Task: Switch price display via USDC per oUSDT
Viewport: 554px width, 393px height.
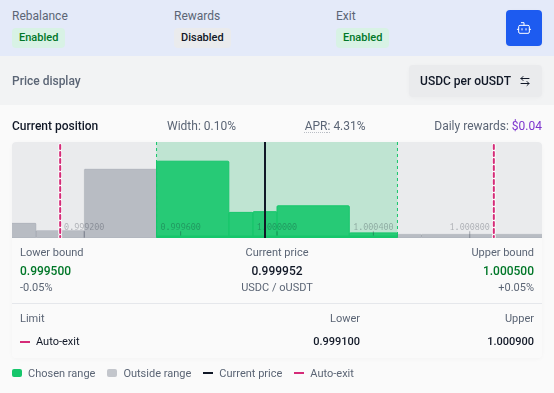Action: [x=475, y=81]
